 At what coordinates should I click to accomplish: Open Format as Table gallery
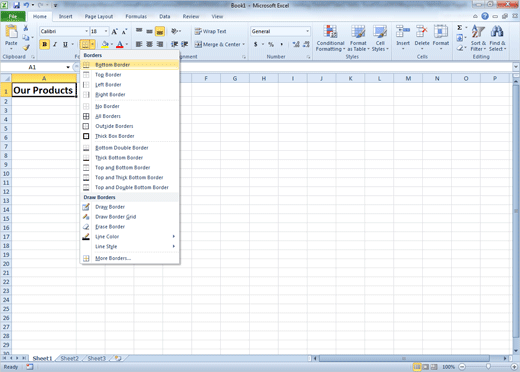358,38
